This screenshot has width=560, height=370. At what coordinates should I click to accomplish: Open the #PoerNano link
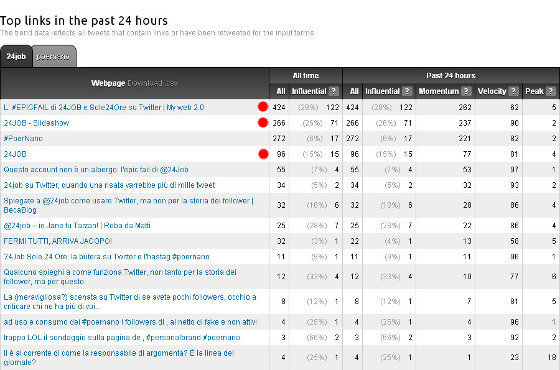point(23,138)
